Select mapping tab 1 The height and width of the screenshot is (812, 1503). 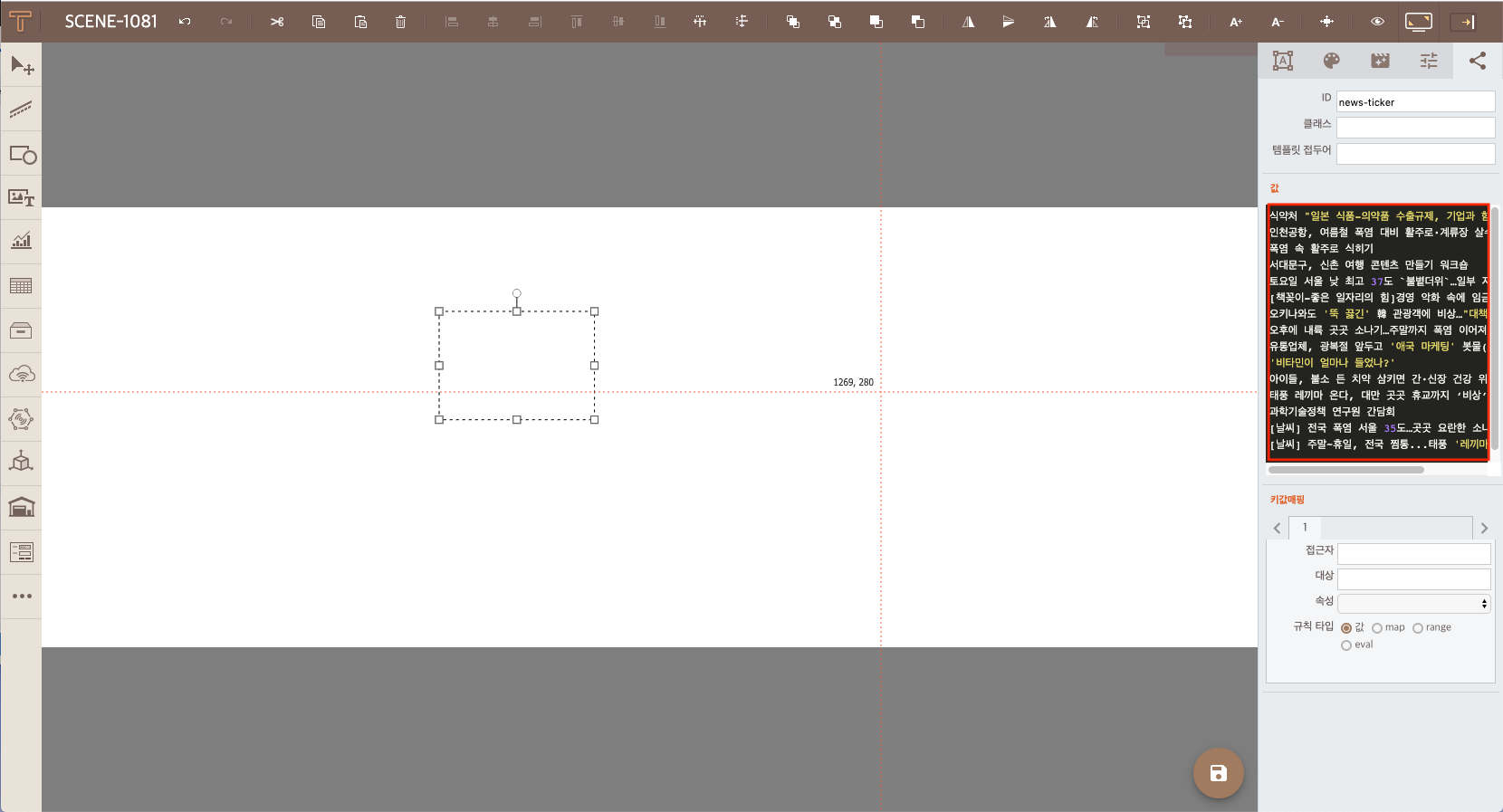[1305, 528]
